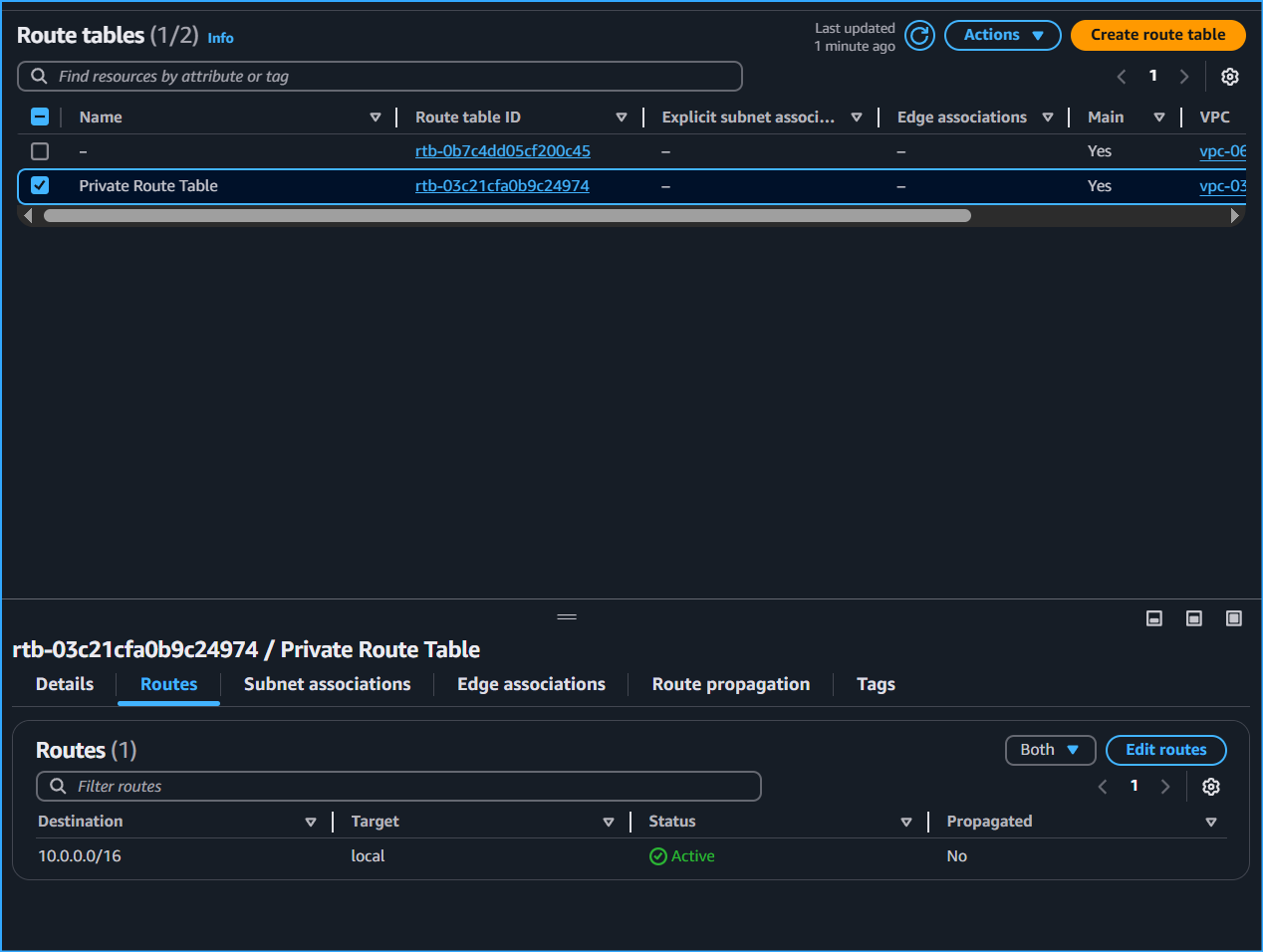Open the Actions dropdown menu

coord(1002,35)
